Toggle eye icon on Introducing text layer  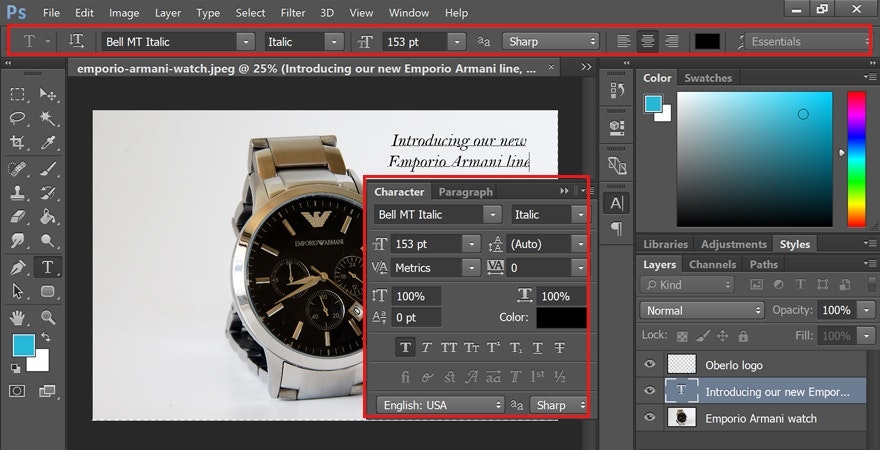tap(649, 392)
